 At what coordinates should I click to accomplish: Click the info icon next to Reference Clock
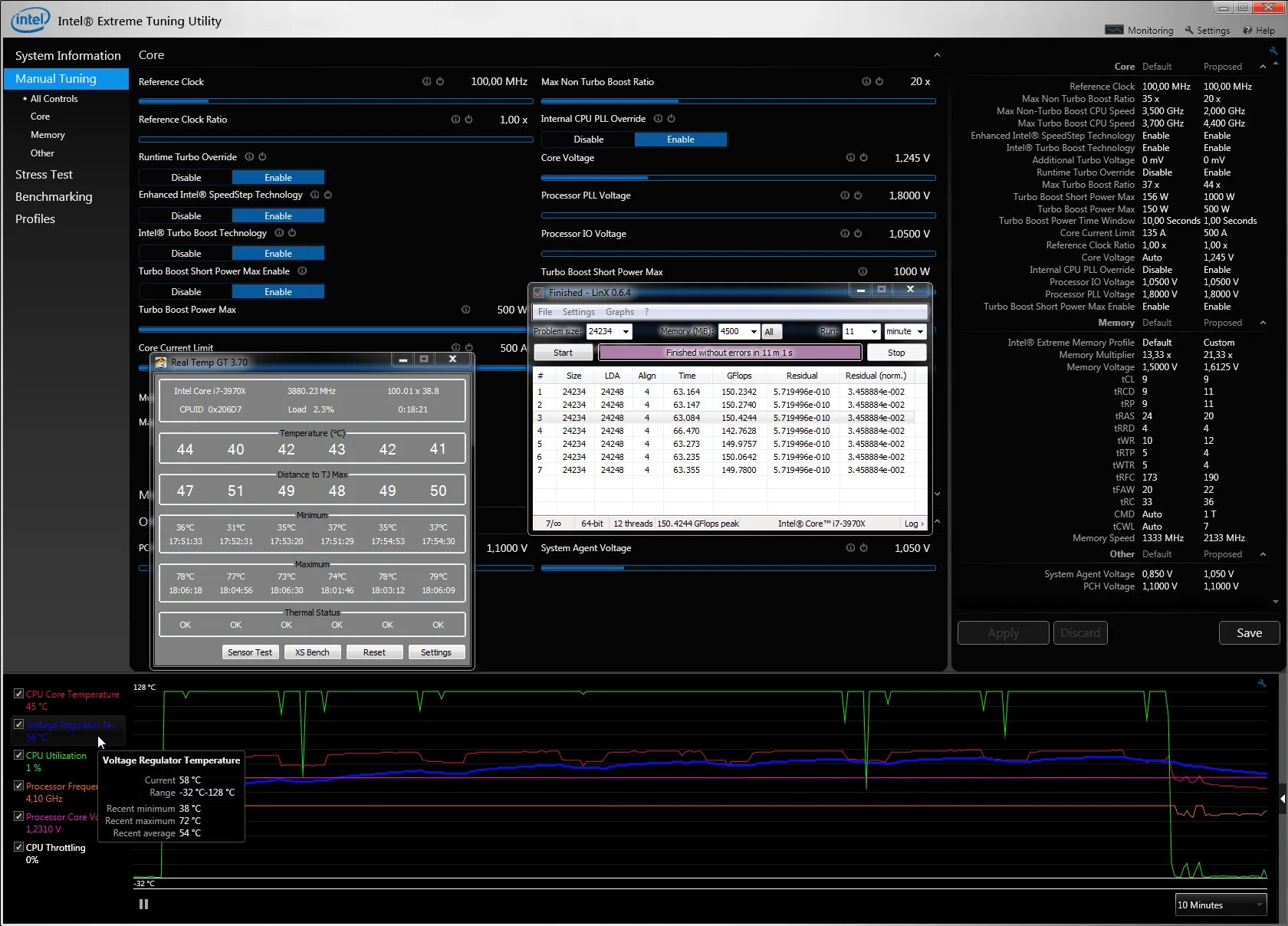point(426,81)
